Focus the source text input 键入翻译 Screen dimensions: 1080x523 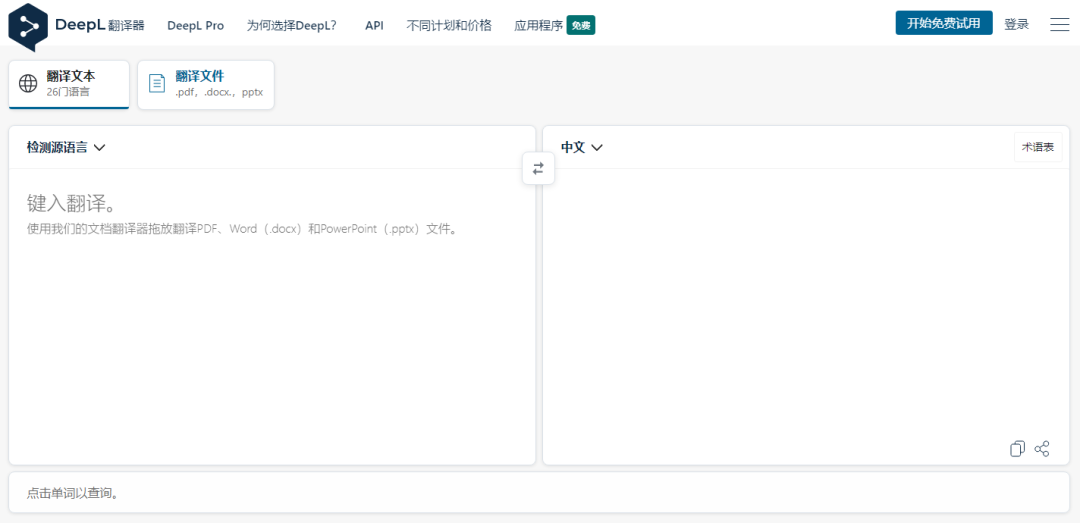click(x=272, y=316)
